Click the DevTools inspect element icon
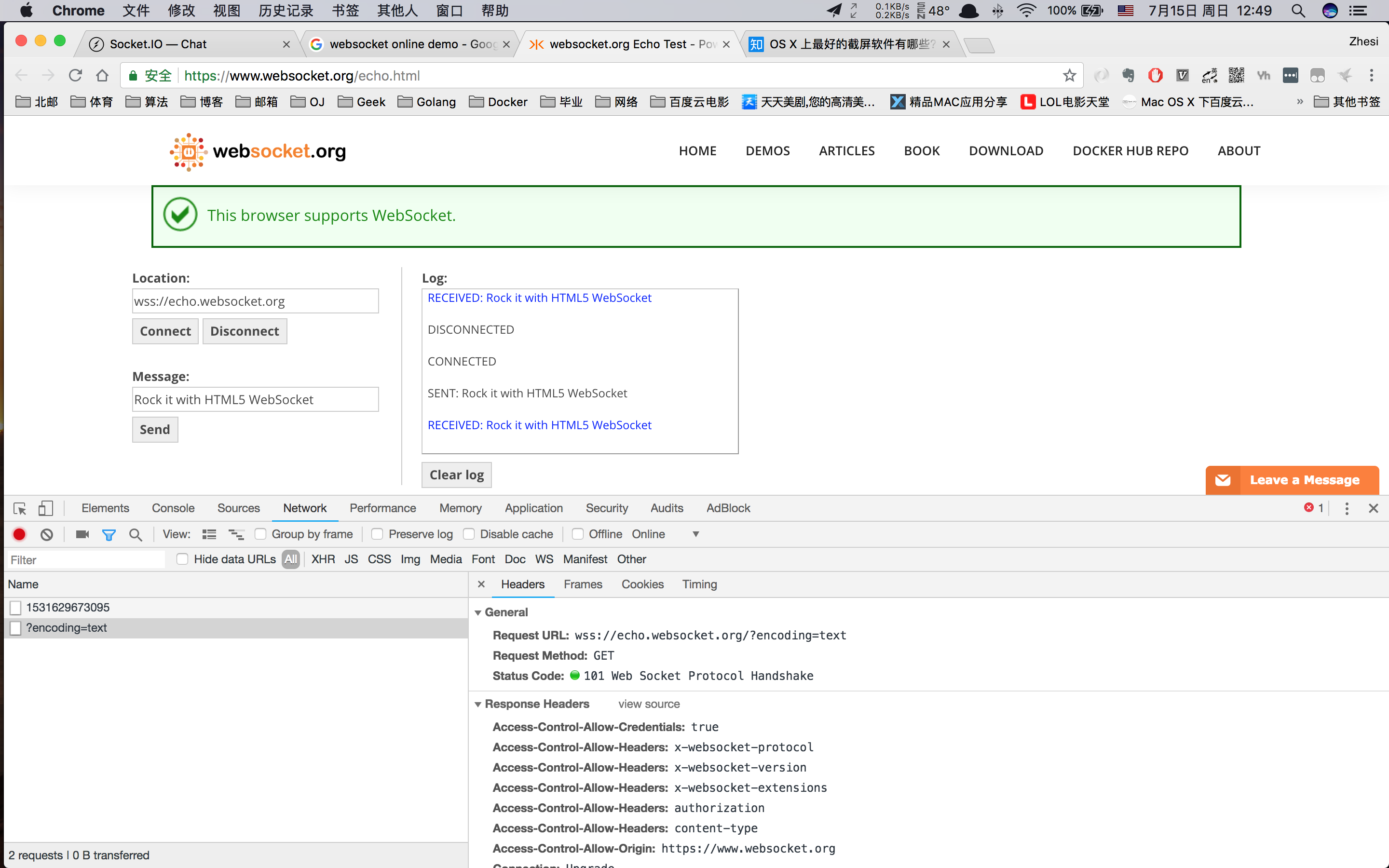Screen dimensions: 1389x868 pos(19,509)
